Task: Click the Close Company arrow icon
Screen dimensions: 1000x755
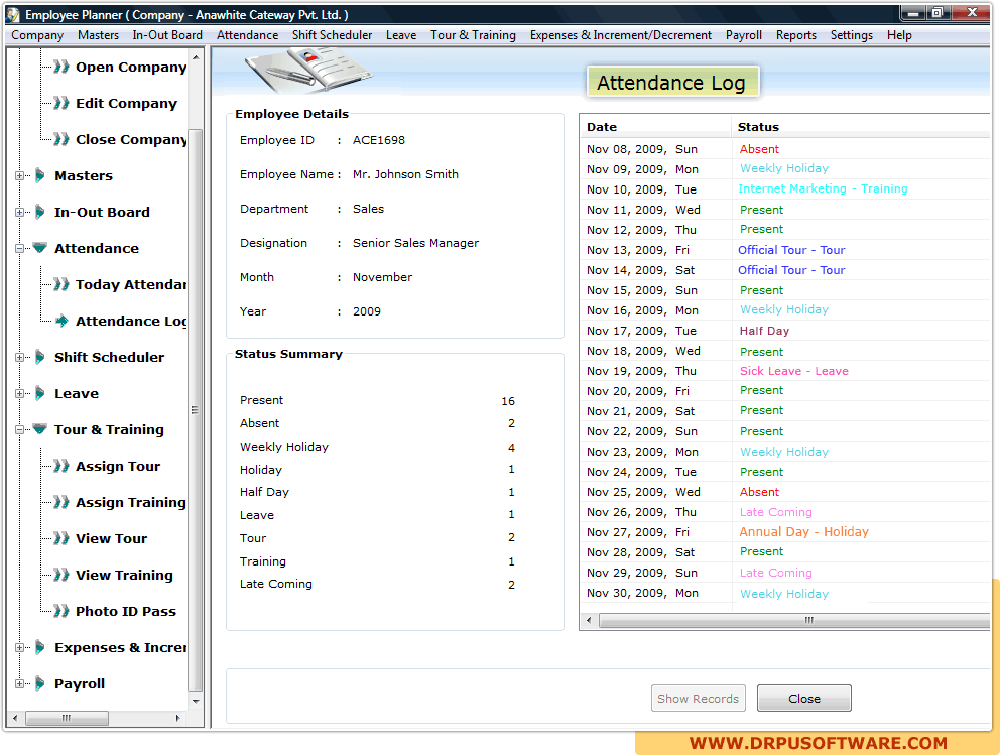Action: [x=61, y=139]
